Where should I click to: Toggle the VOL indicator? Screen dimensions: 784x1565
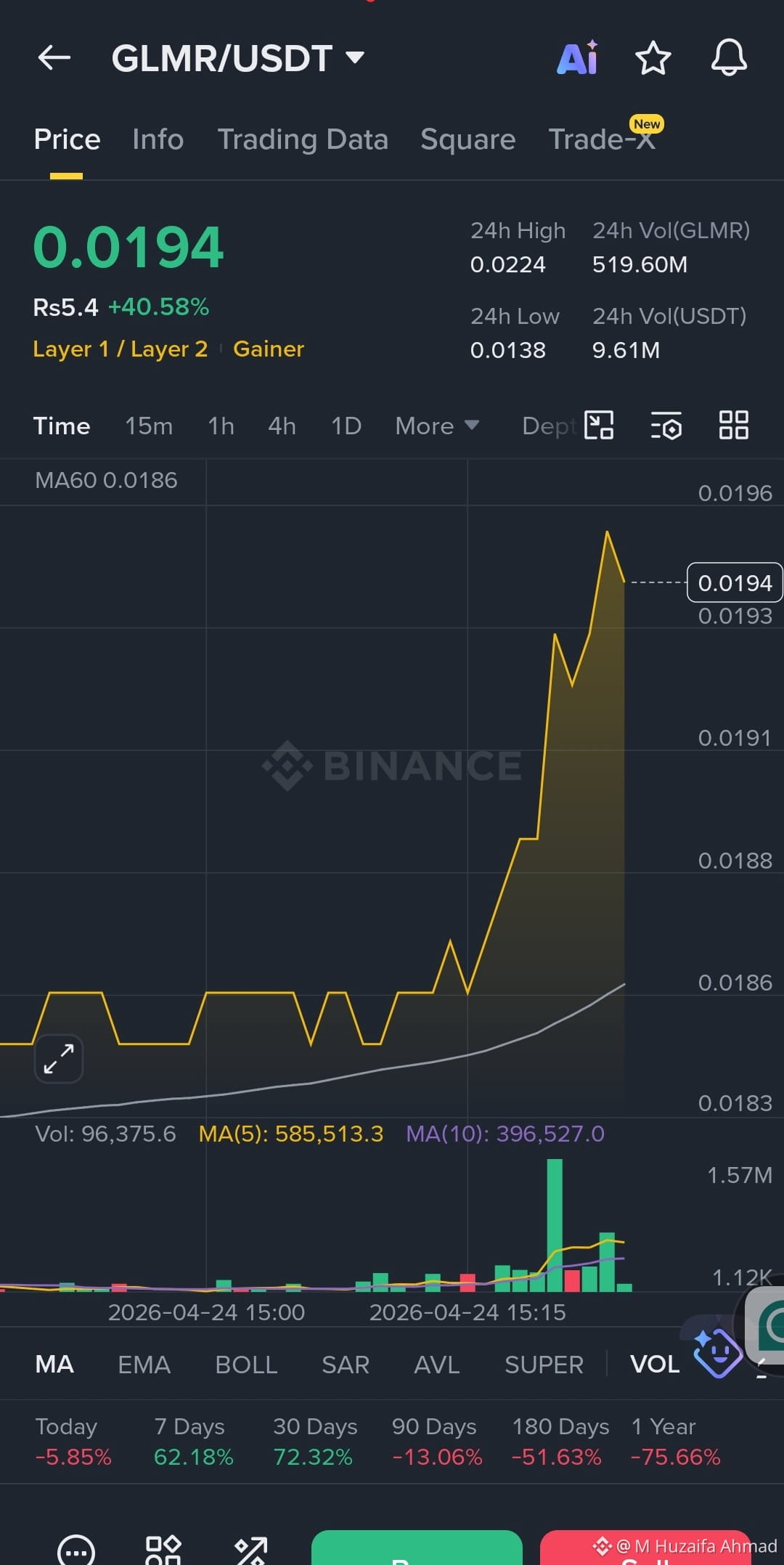coord(655,1365)
